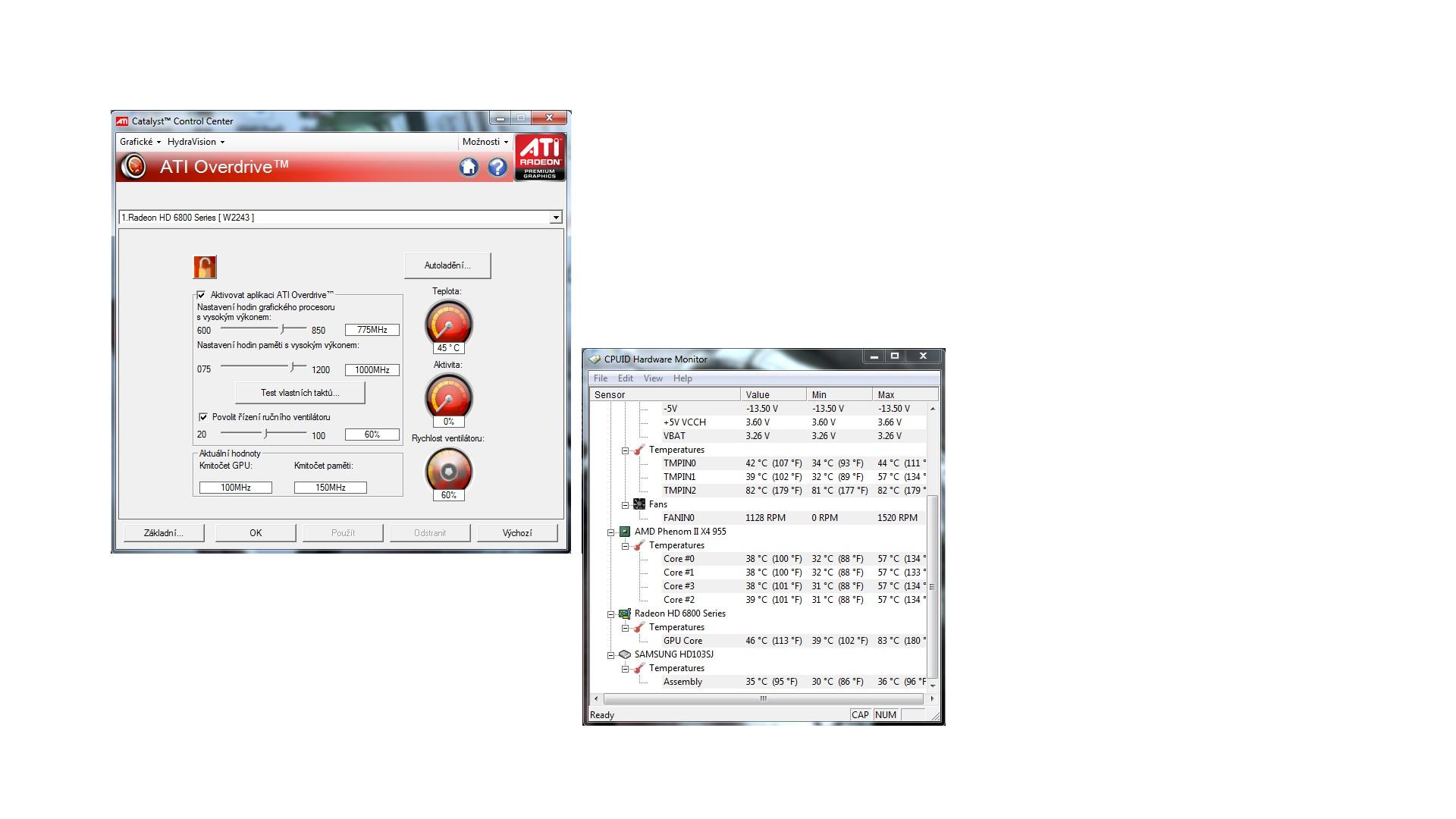Click the 775MHz GPU clock value field

(x=372, y=330)
